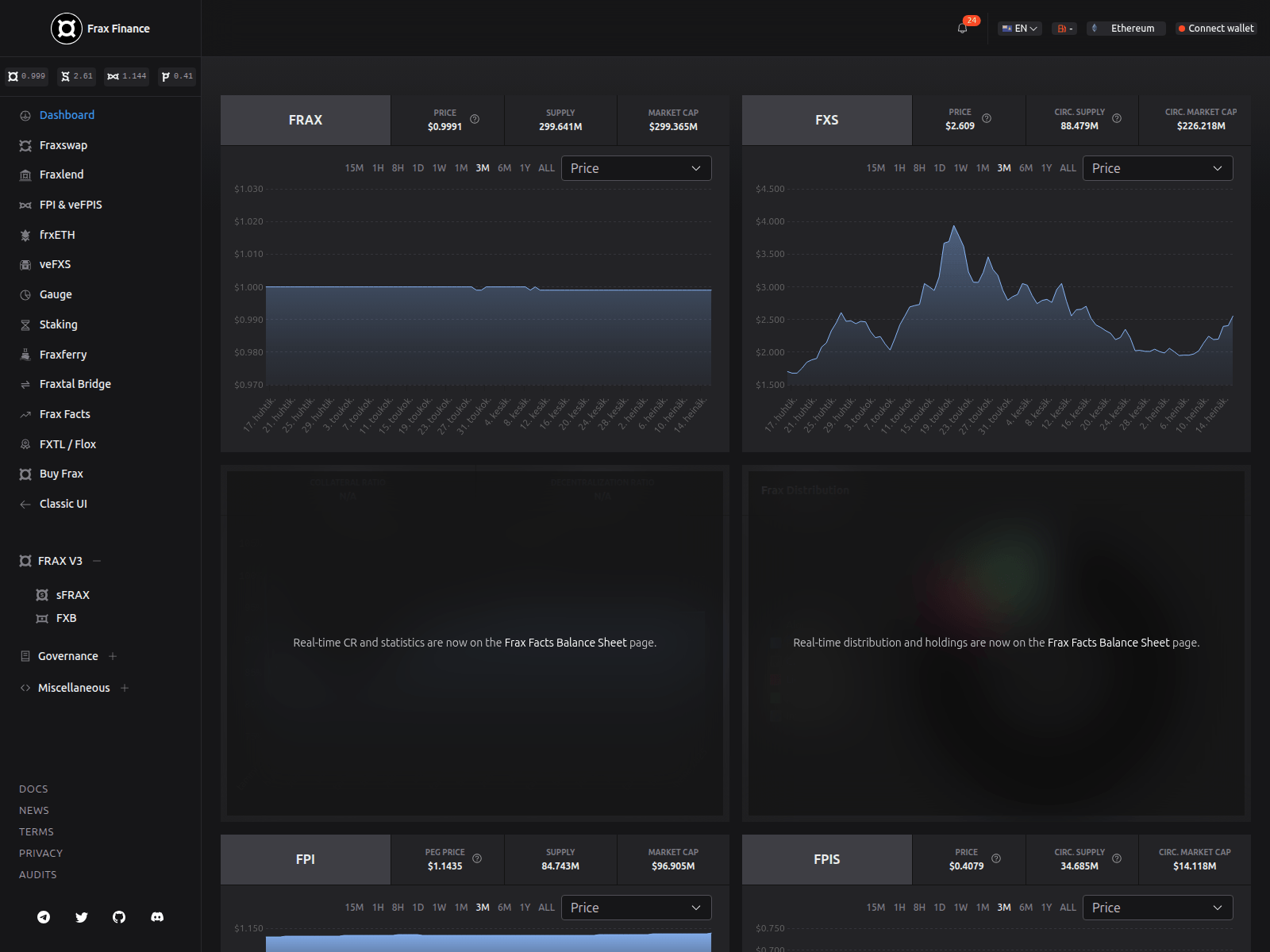Click the Connect wallet button

tap(1216, 29)
